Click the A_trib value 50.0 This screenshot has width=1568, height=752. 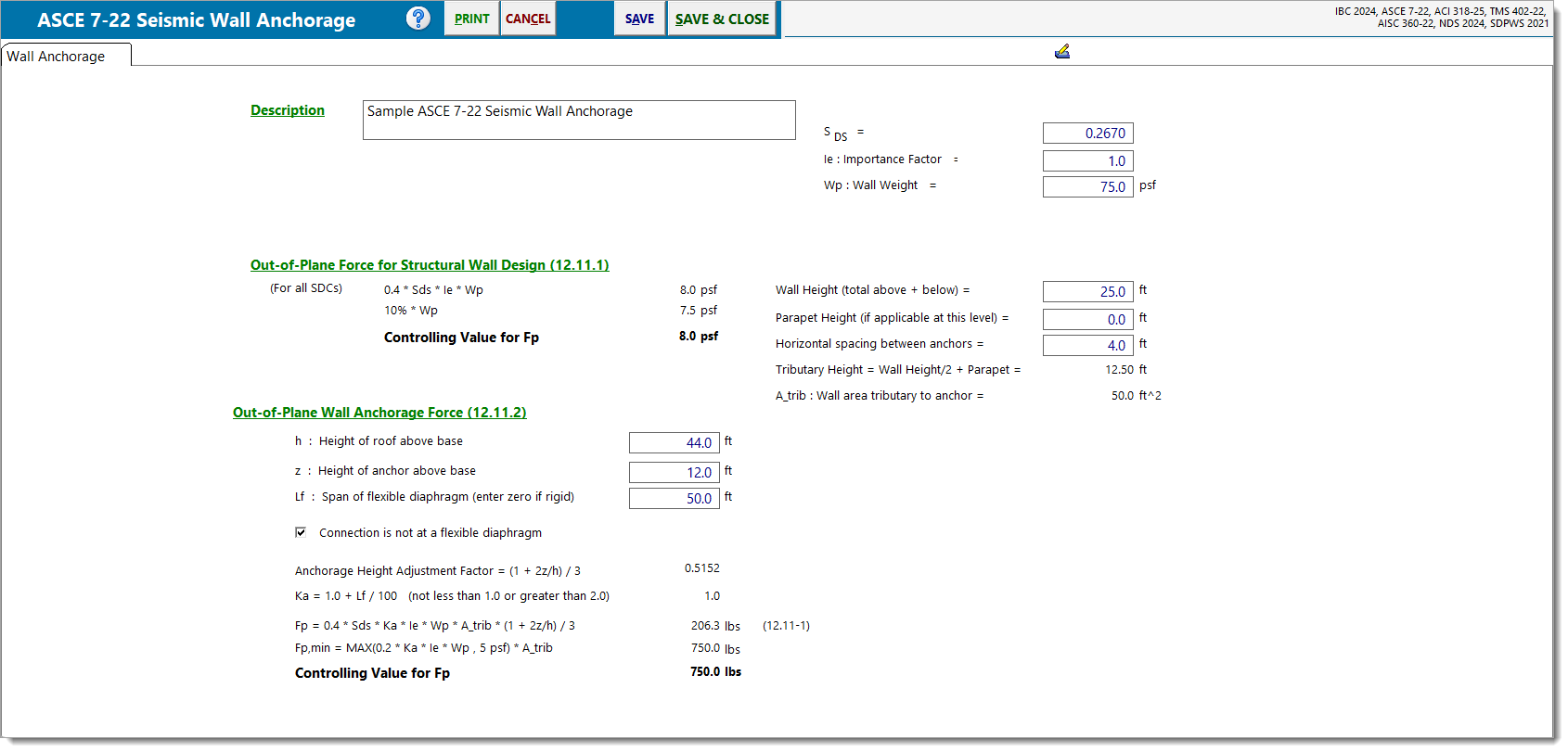[1123, 396]
